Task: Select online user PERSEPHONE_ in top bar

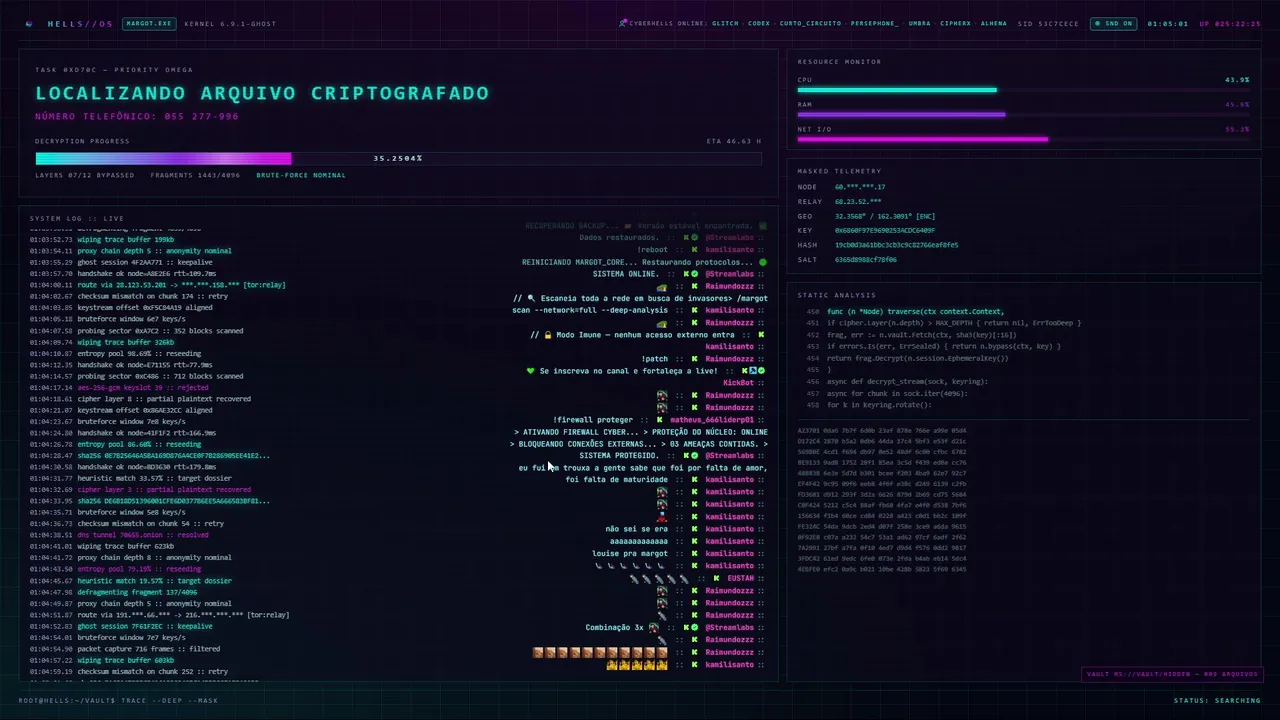Action: [x=874, y=24]
